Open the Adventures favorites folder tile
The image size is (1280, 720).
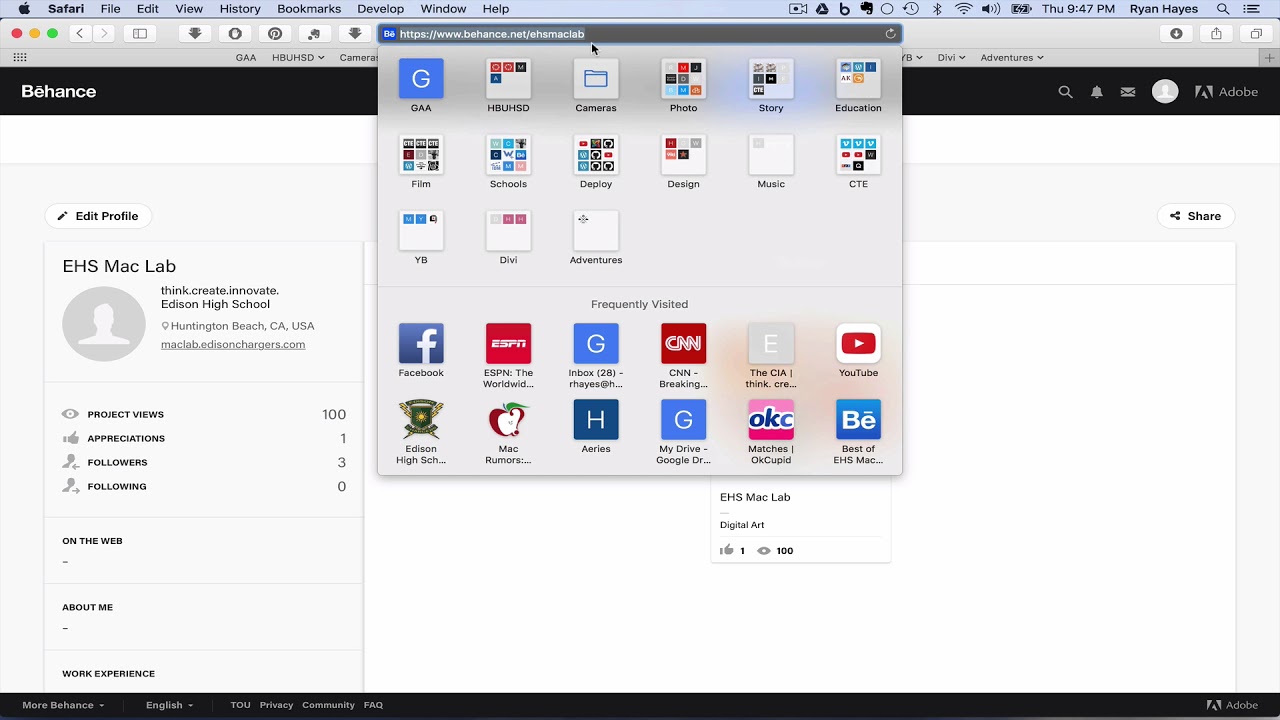(x=596, y=231)
